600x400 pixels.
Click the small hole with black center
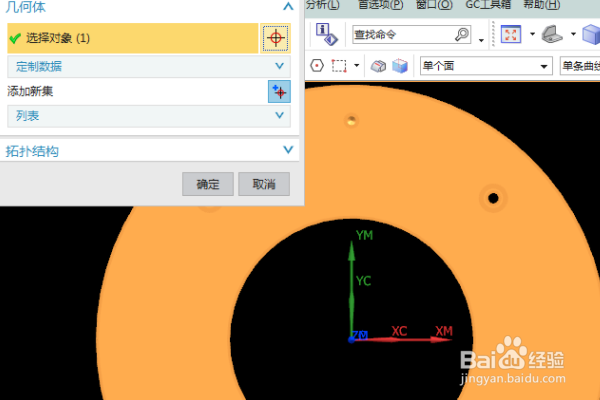tap(493, 198)
